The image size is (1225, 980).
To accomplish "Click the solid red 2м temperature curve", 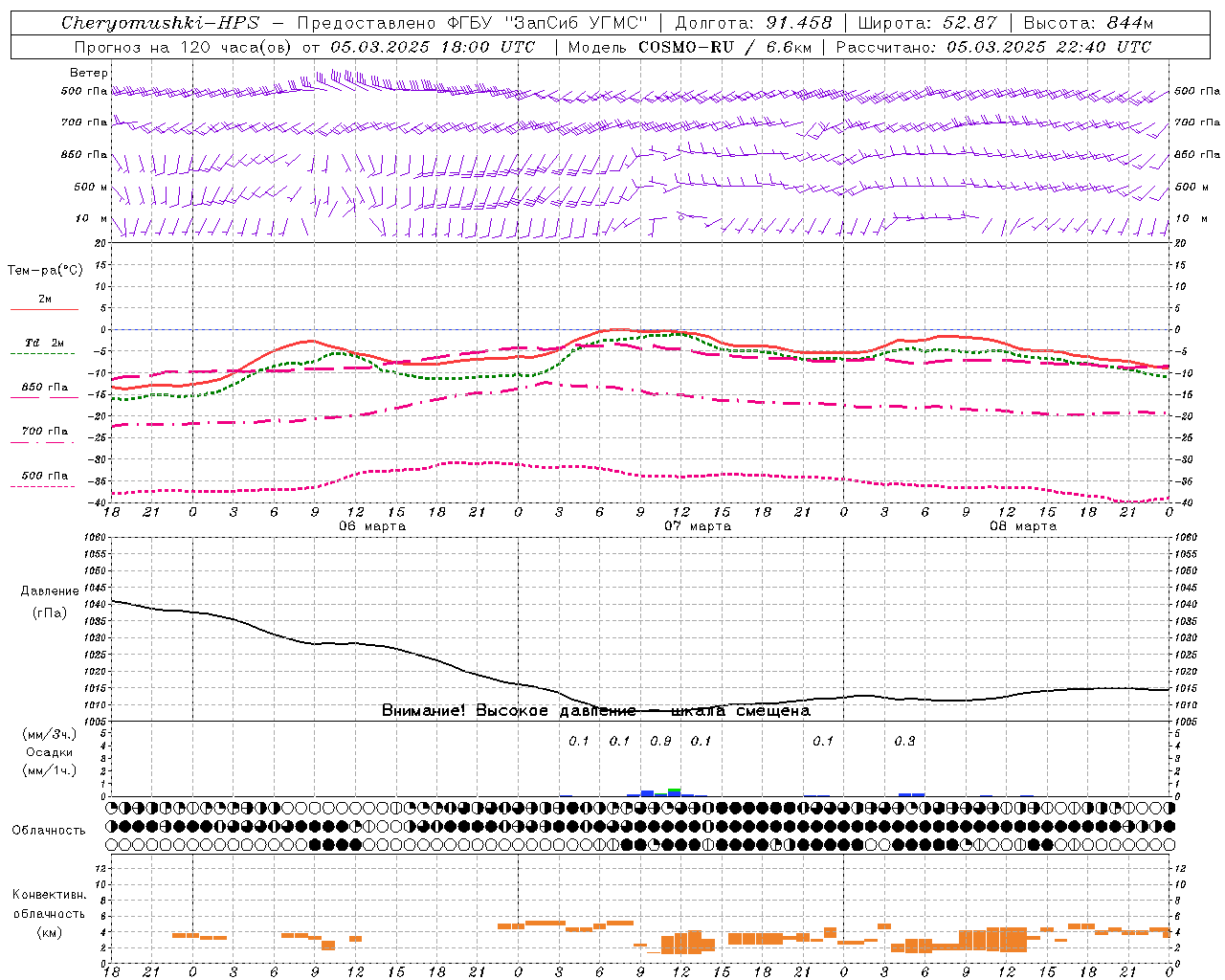I will click(612, 329).
